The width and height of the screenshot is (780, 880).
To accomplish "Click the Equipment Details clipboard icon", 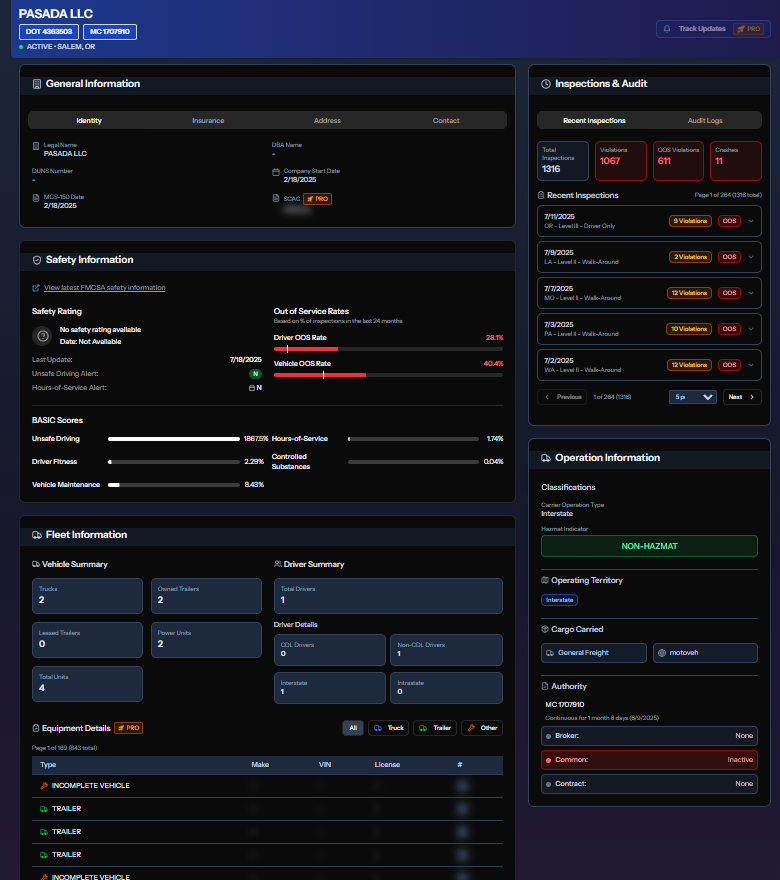I will pos(36,728).
